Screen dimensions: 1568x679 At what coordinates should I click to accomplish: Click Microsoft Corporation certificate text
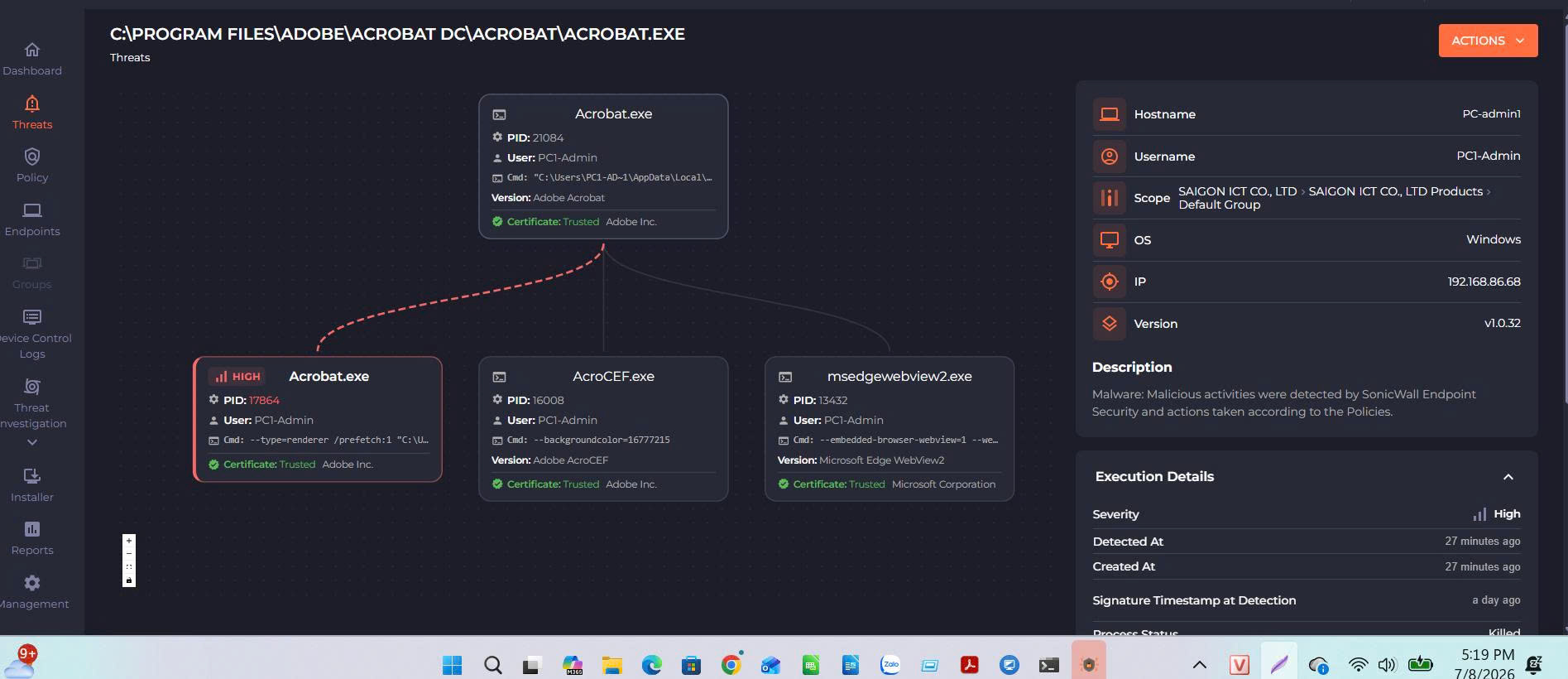(943, 484)
